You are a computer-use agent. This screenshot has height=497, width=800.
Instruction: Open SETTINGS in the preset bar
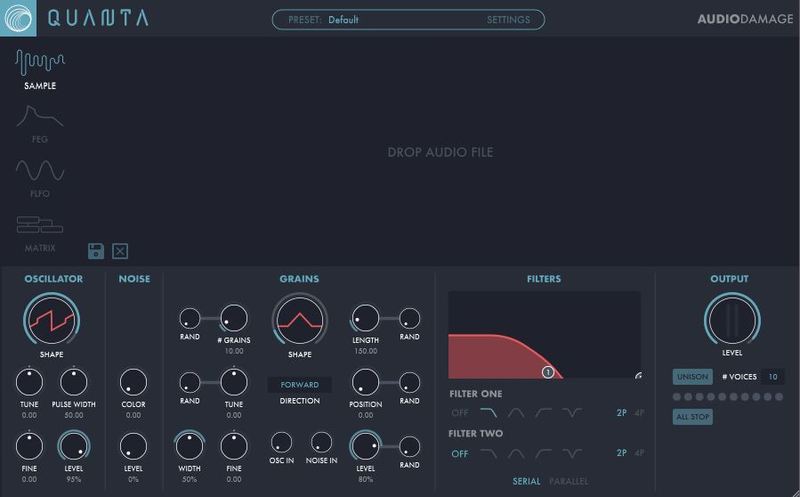pos(508,20)
